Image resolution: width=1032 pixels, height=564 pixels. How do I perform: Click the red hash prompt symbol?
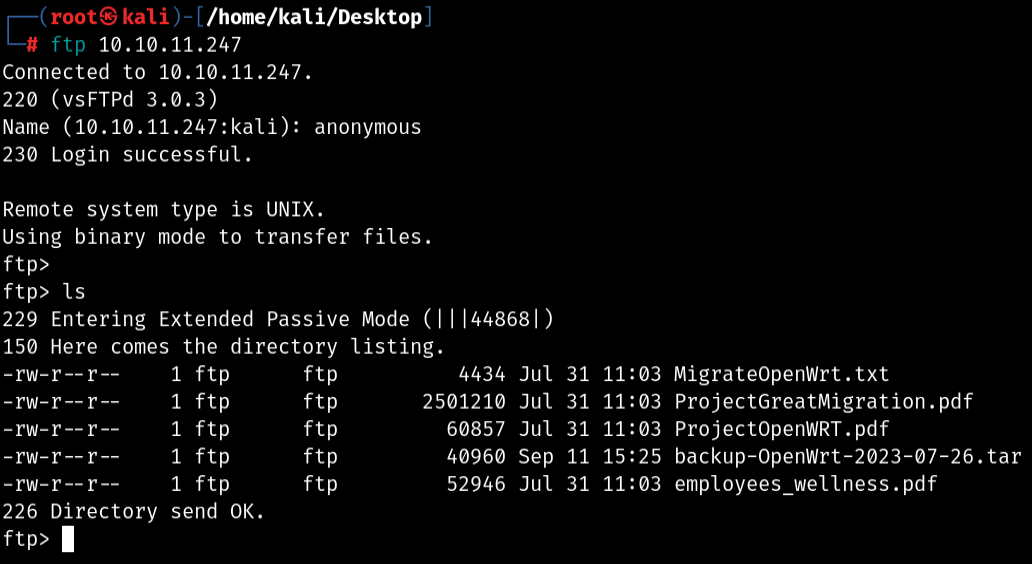pos(32,45)
